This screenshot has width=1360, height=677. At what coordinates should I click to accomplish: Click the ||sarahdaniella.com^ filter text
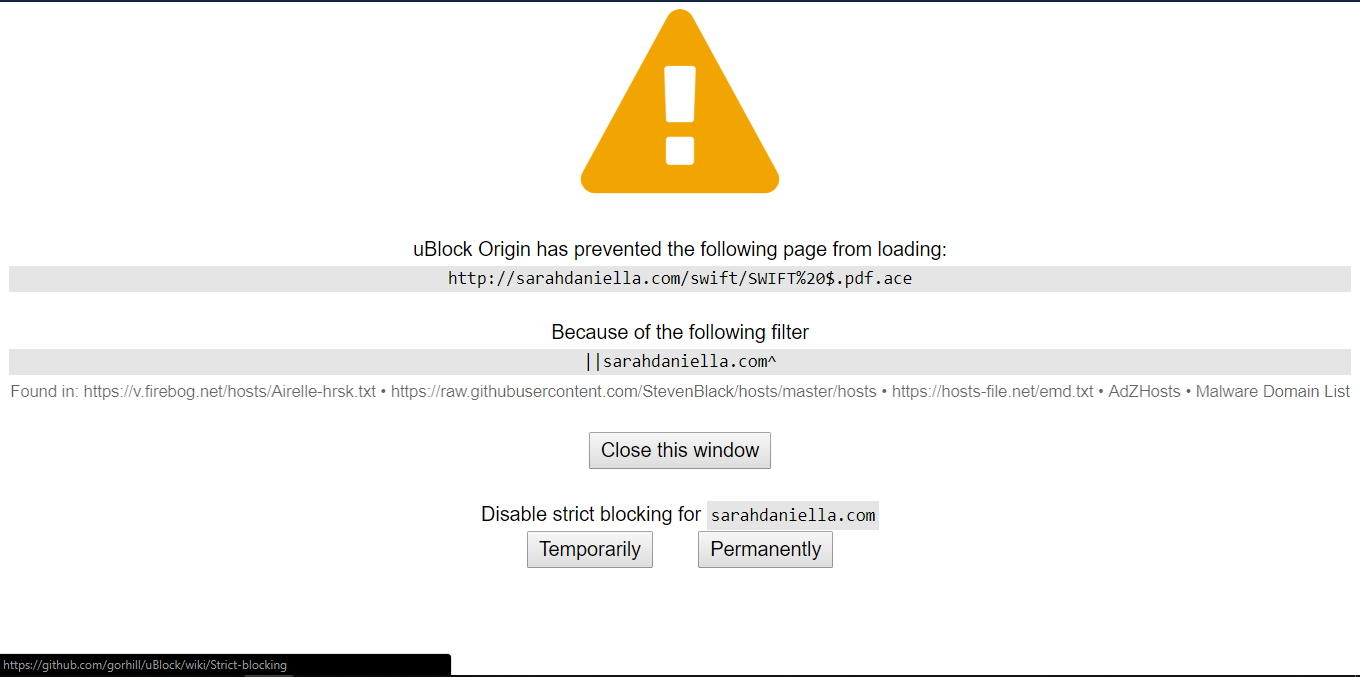point(680,362)
